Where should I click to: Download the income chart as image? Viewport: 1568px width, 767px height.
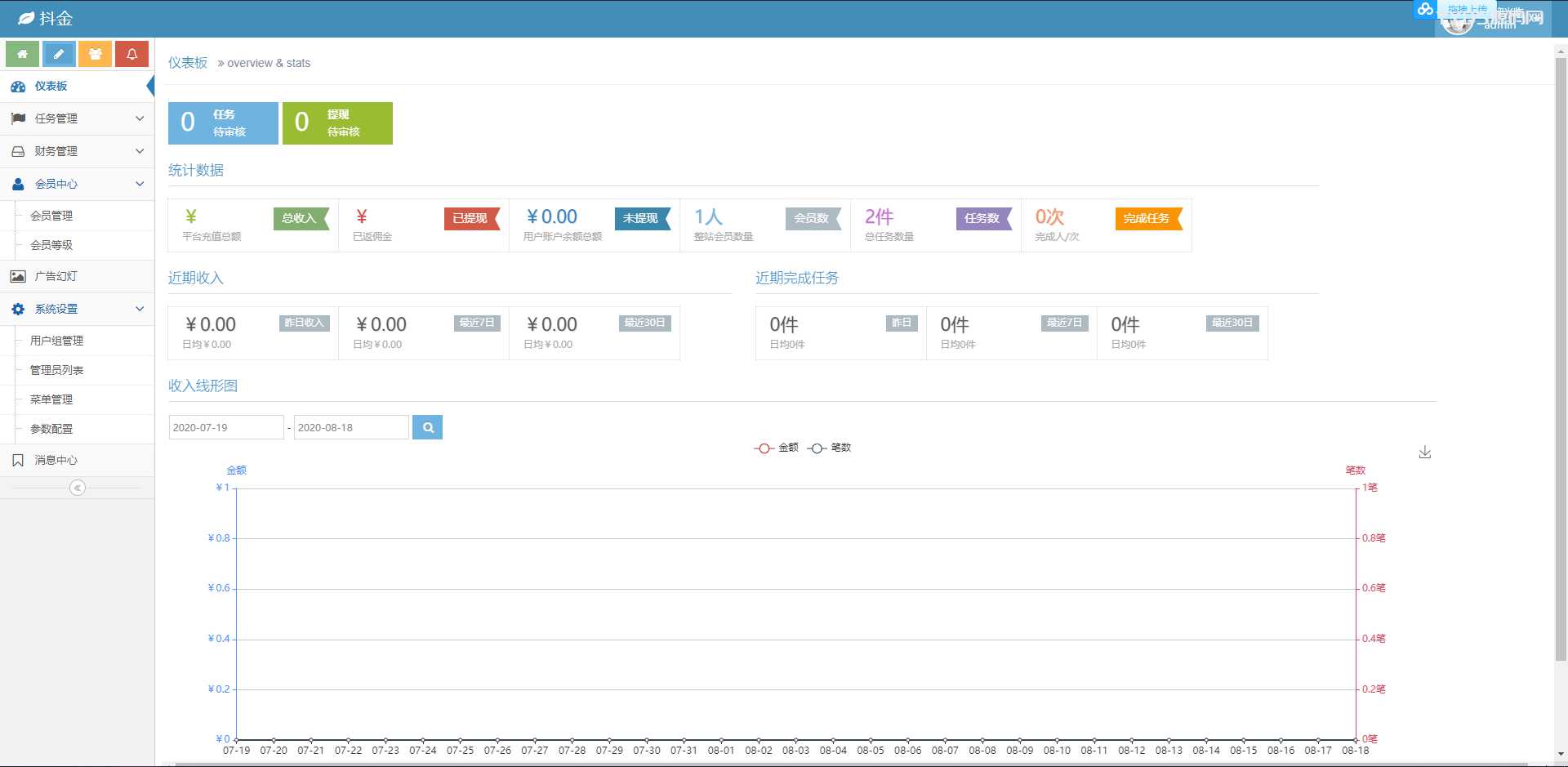pos(1424,453)
